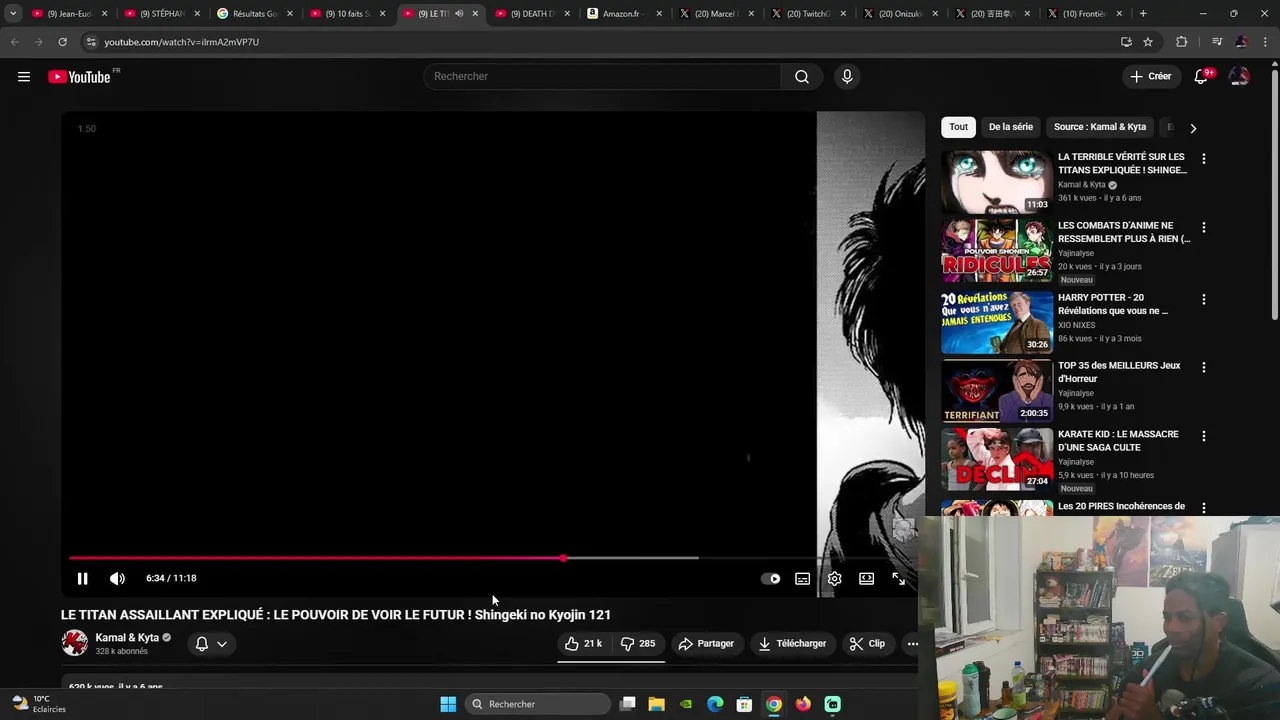This screenshot has width=1280, height=720.
Task: Select the Tout filter chip
Action: click(x=958, y=127)
